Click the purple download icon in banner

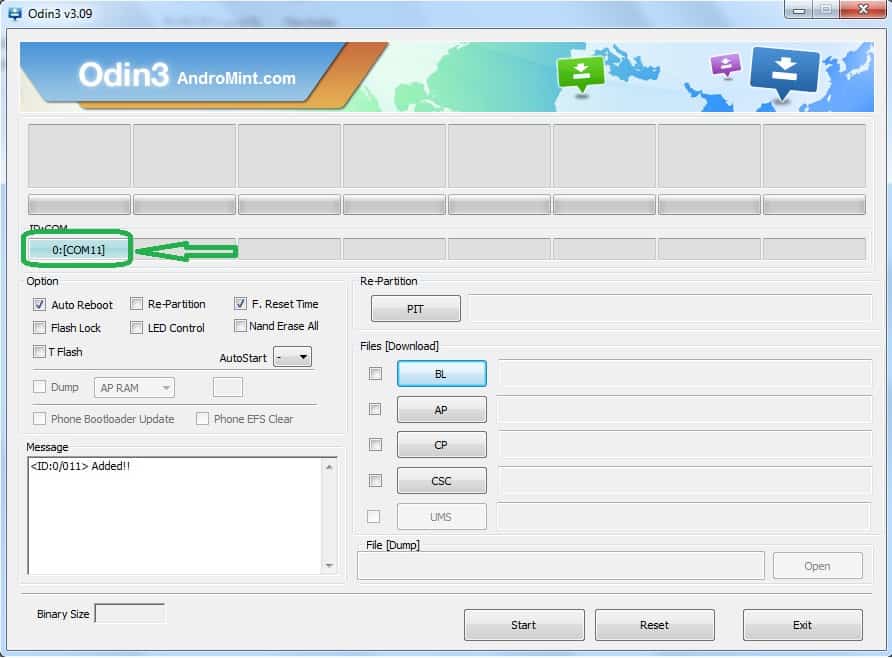[726, 65]
